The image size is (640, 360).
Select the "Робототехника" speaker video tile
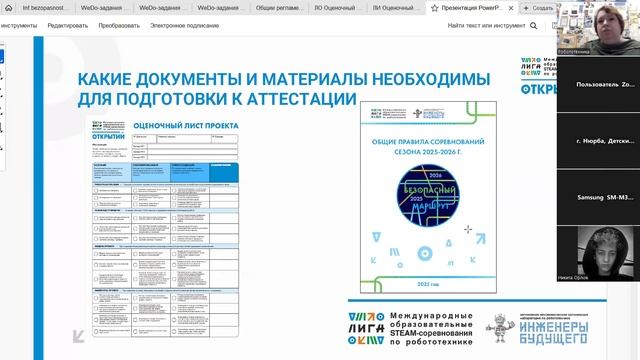click(598, 27)
